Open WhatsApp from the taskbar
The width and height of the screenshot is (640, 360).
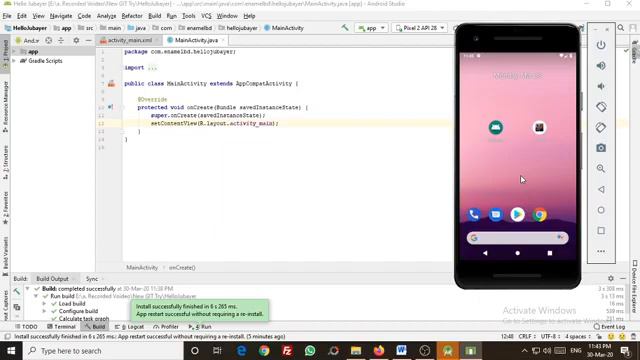coord(310,351)
